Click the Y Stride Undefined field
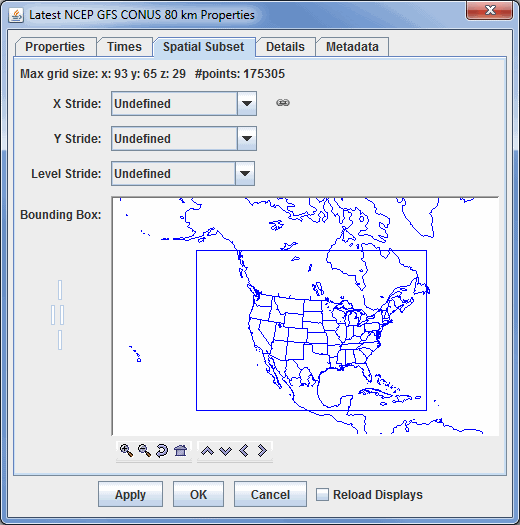Viewport: 520px width, 525px height. click(174, 138)
